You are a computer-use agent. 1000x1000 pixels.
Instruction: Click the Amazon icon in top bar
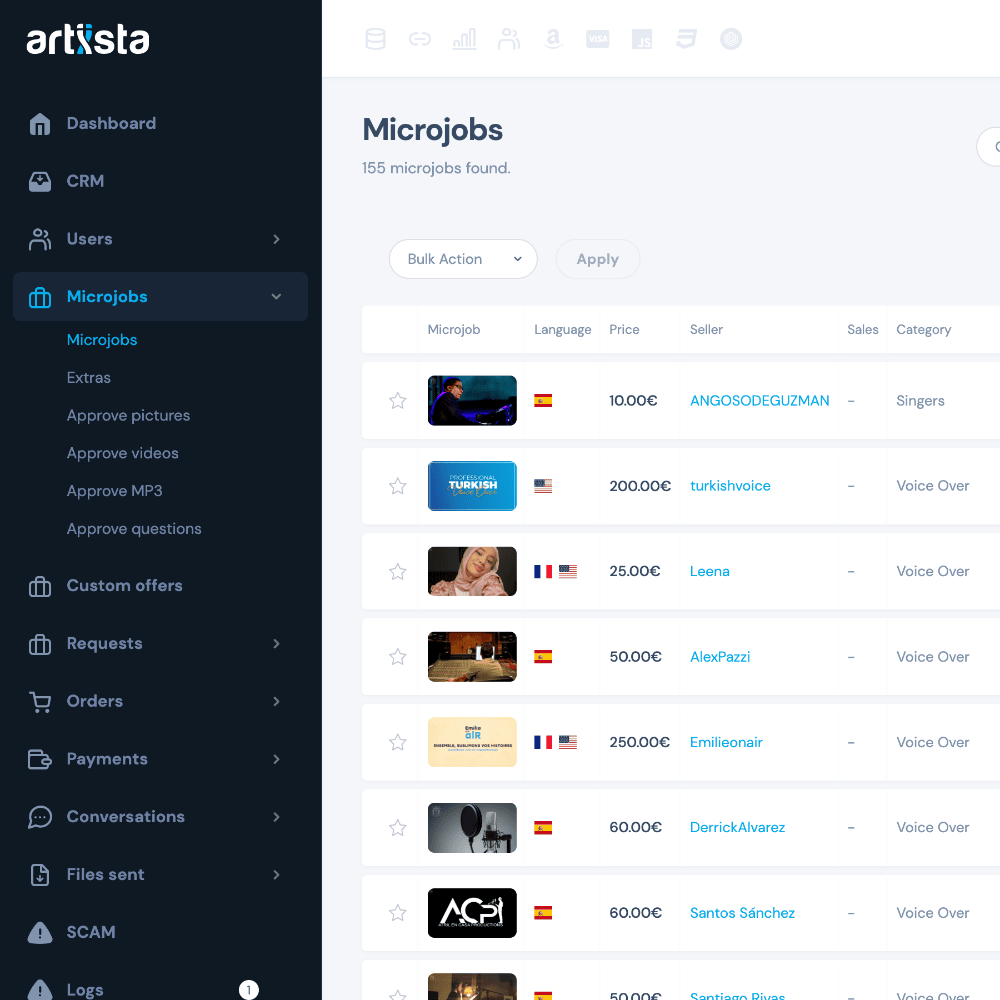click(553, 40)
